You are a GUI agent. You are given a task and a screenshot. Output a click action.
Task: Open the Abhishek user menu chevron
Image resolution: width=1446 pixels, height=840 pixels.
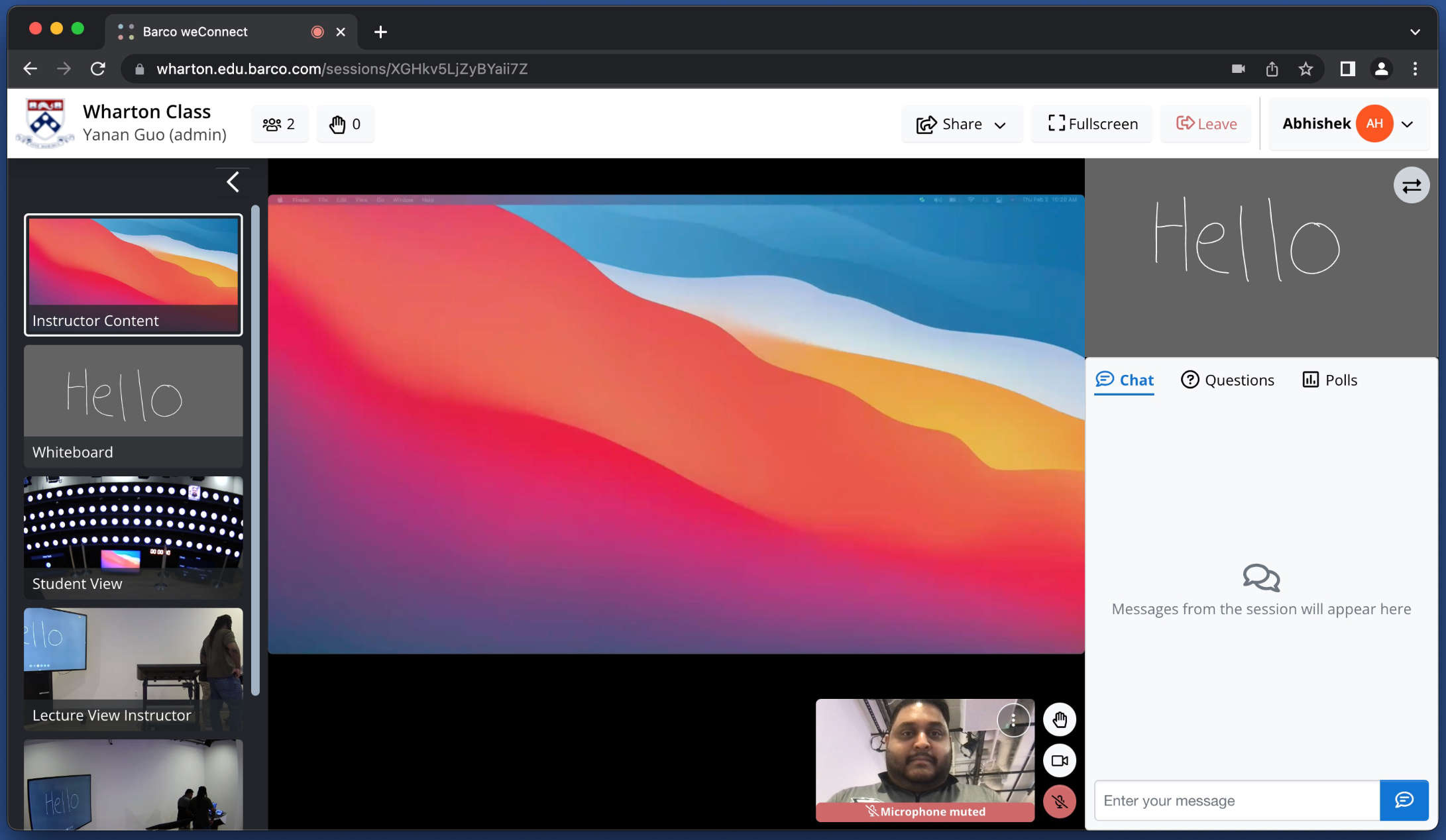[1408, 124]
